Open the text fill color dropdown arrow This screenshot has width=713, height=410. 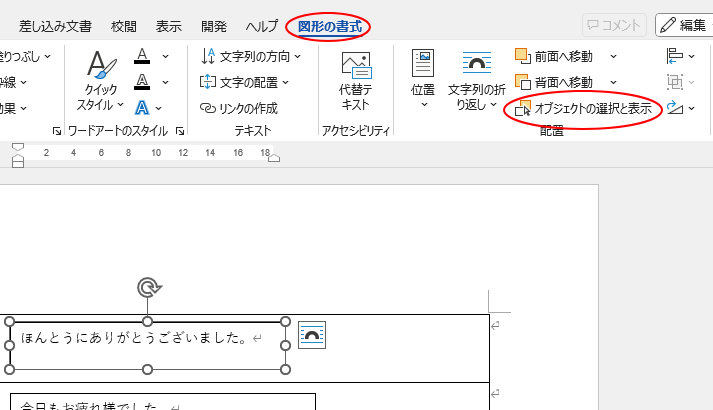coord(166,56)
